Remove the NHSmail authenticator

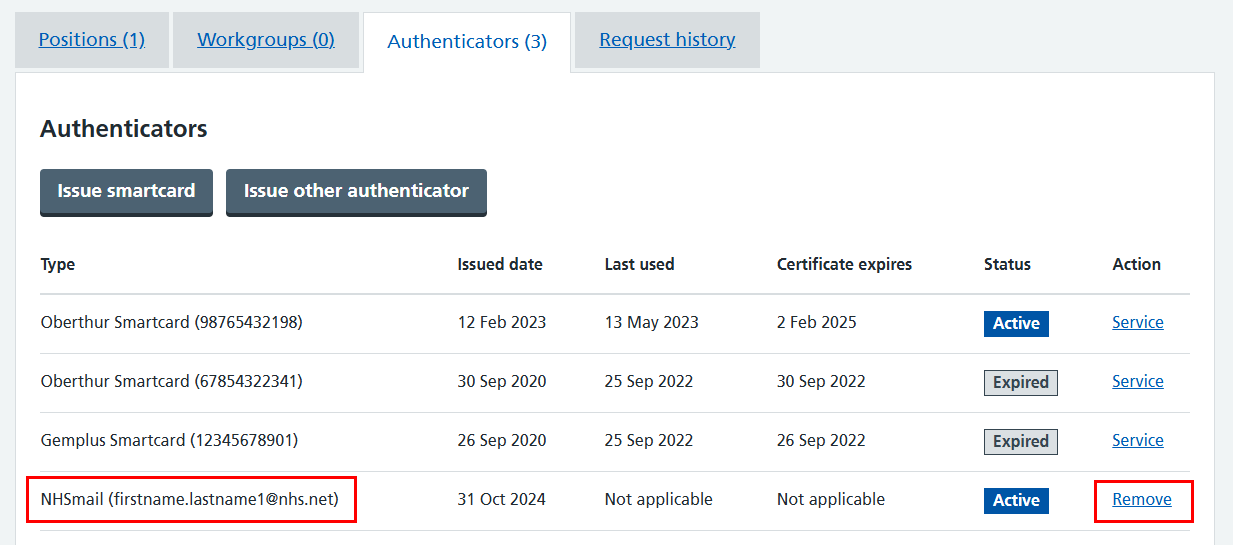1142,499
